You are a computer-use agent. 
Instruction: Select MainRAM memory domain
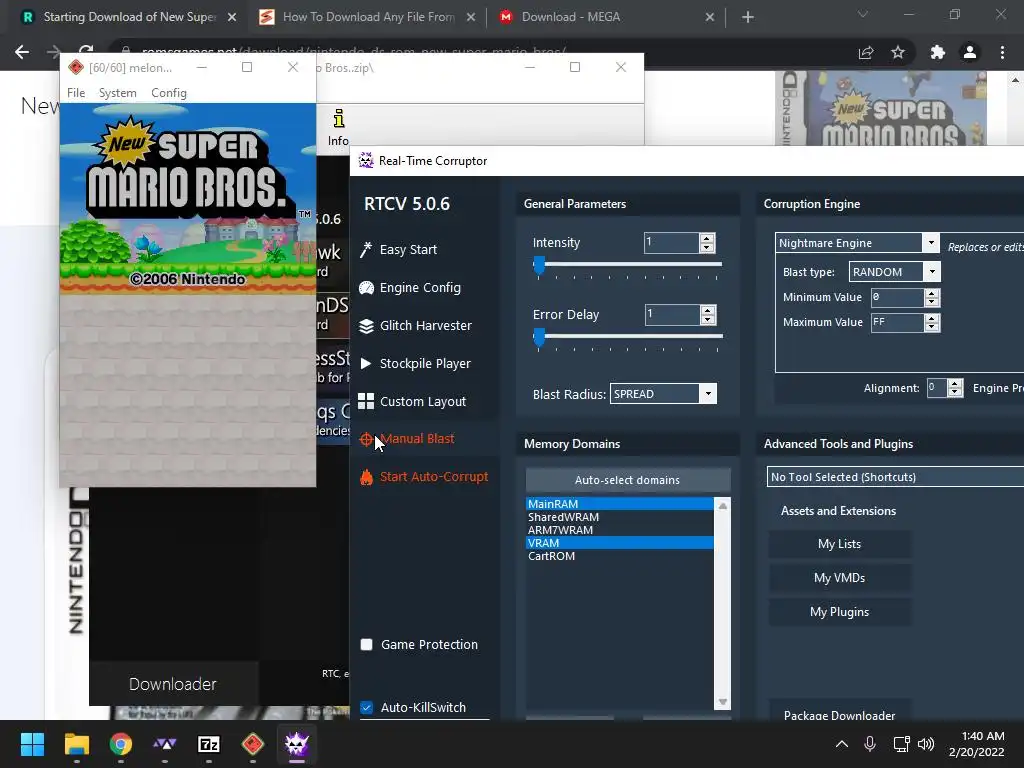pyautogui.click(x=620, y=504)
